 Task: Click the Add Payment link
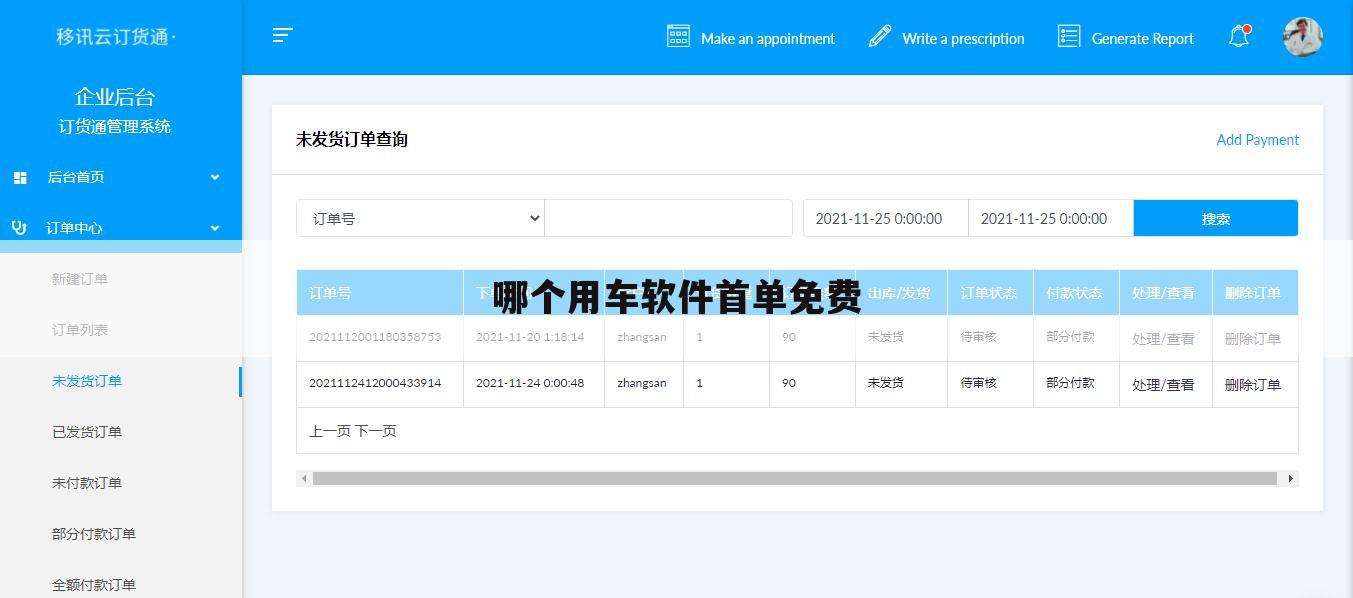click(1257, 139)
